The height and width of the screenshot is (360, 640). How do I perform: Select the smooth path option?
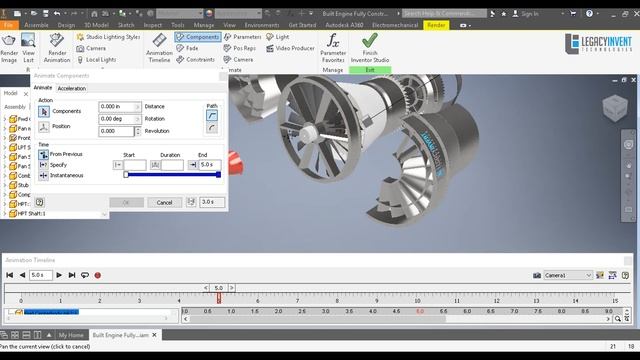[x=211, y=128]
